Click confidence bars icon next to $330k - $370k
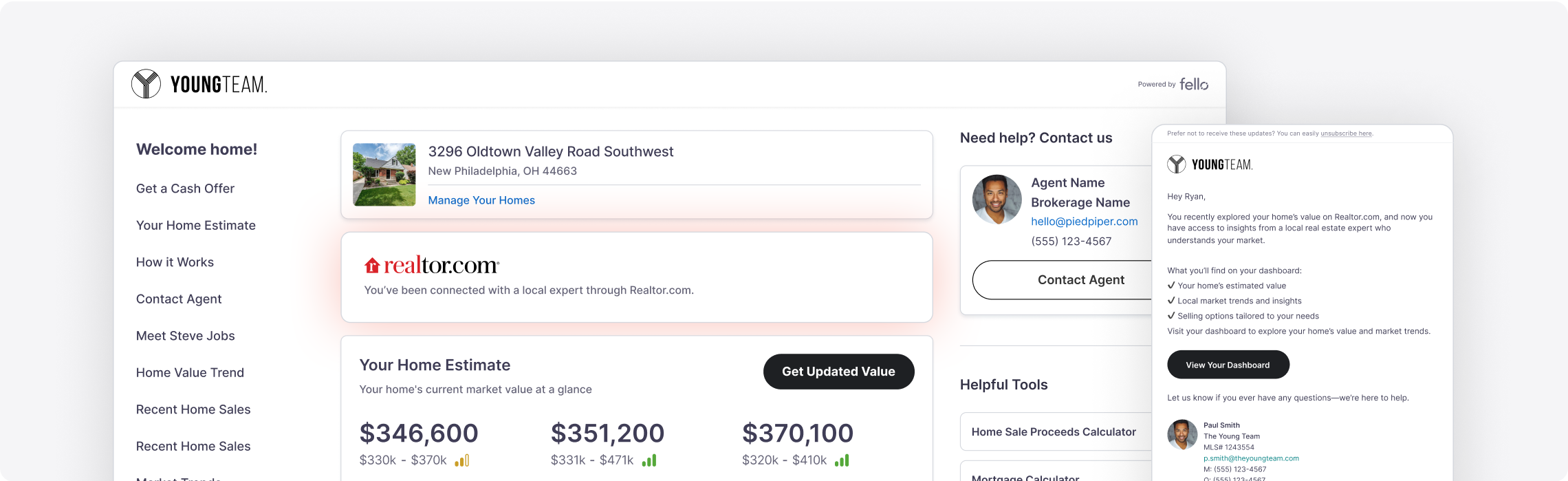 pos(462,460)
